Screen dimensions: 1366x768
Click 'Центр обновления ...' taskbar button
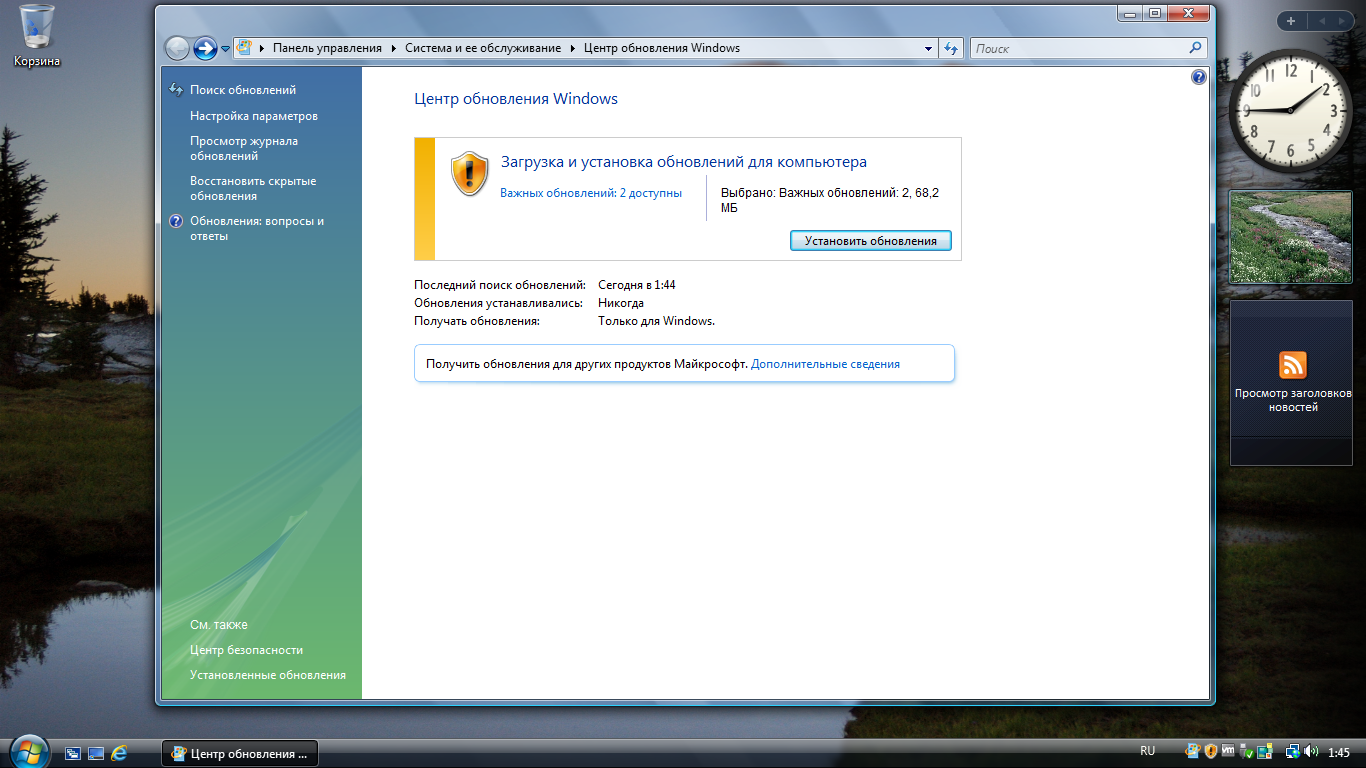(x=240, y=753)
